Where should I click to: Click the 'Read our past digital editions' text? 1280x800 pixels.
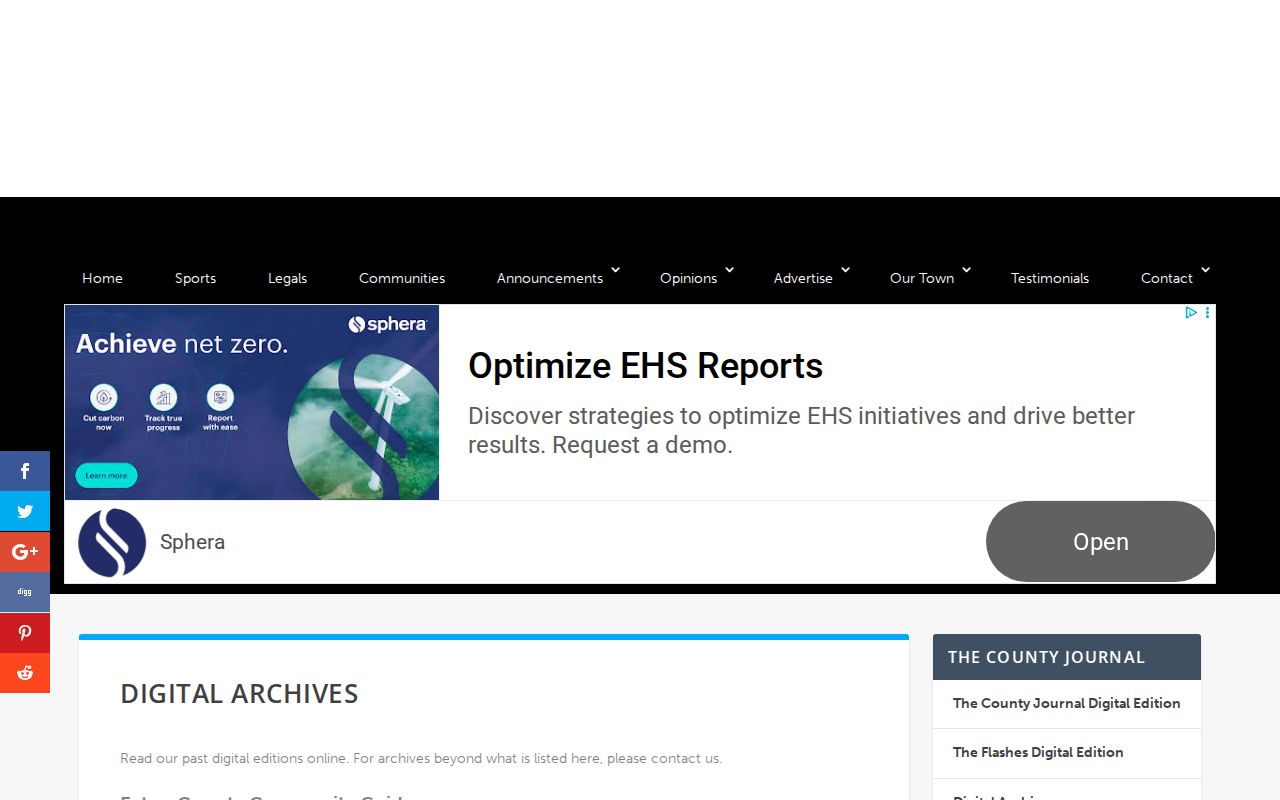coord(421,758)
